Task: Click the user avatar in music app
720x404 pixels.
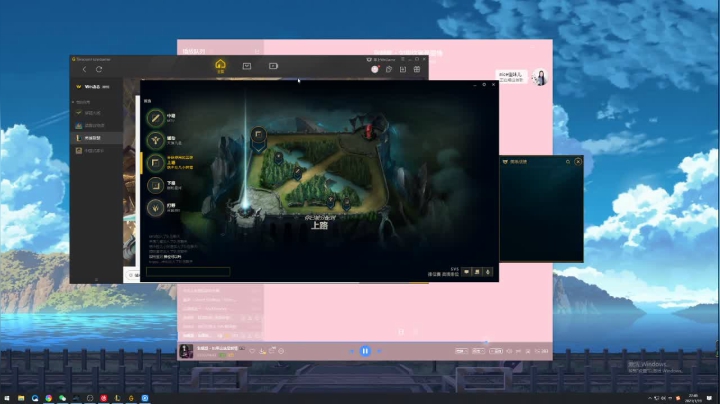Action: [540, 77]
